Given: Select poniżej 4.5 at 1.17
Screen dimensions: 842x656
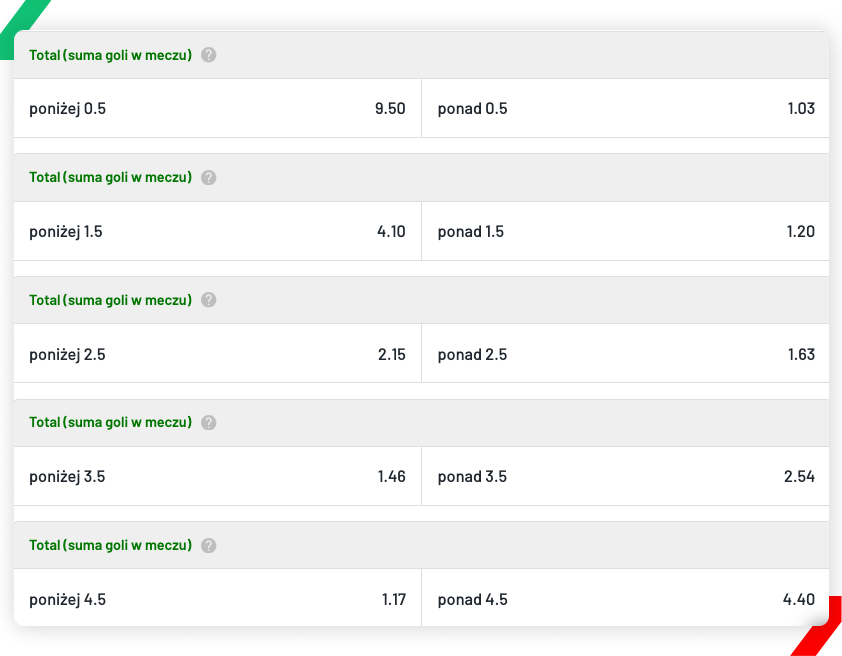Looking at the screenshot, I should 217,599.
